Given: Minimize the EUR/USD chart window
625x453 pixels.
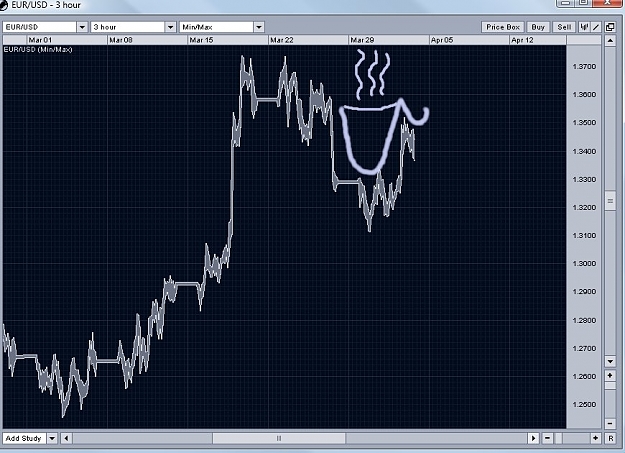Looking at the screenshot, I should coord(566,2).
